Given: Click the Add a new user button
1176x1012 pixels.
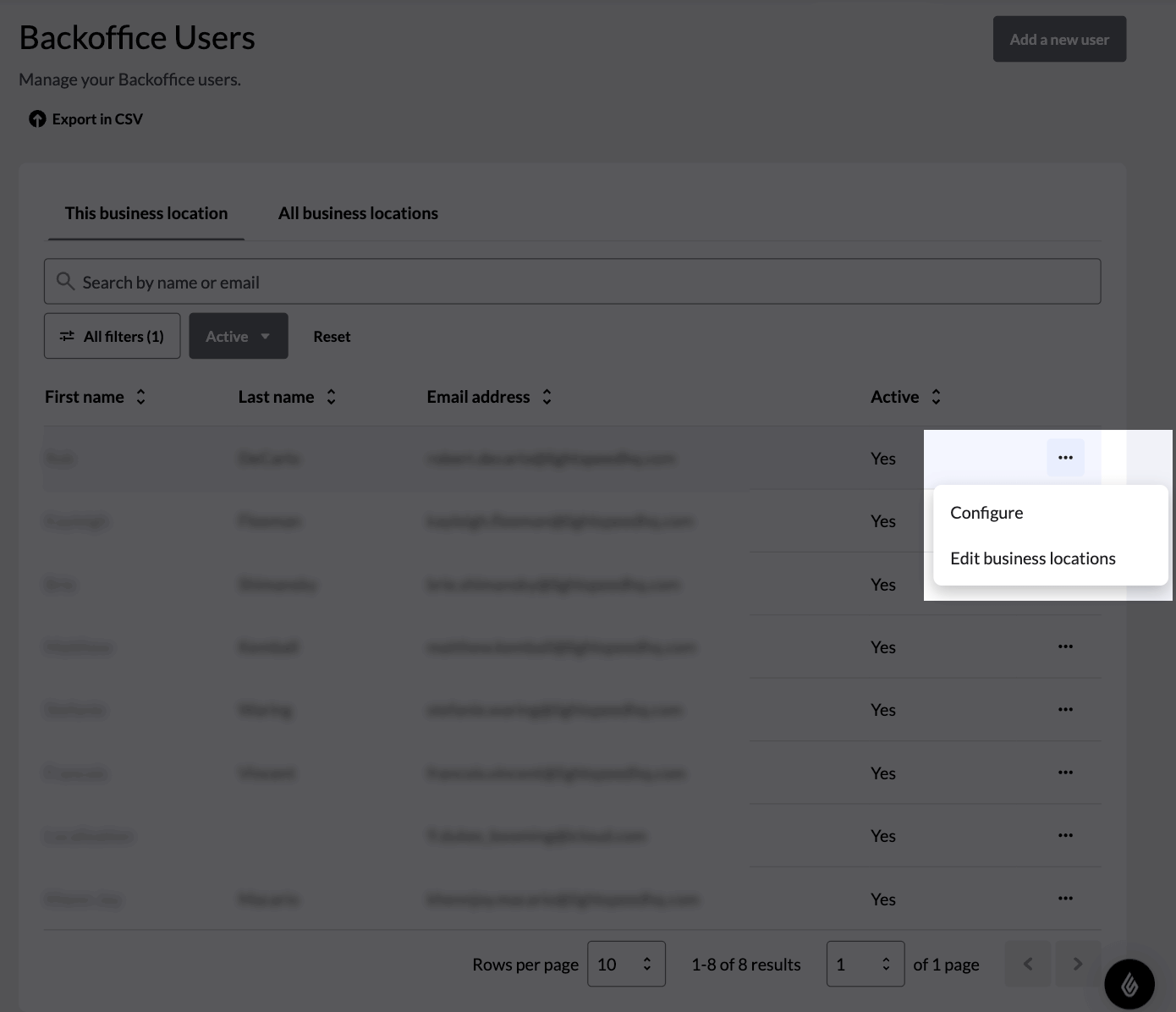Looking at the screenshot, I should [x=1059, y=39].
